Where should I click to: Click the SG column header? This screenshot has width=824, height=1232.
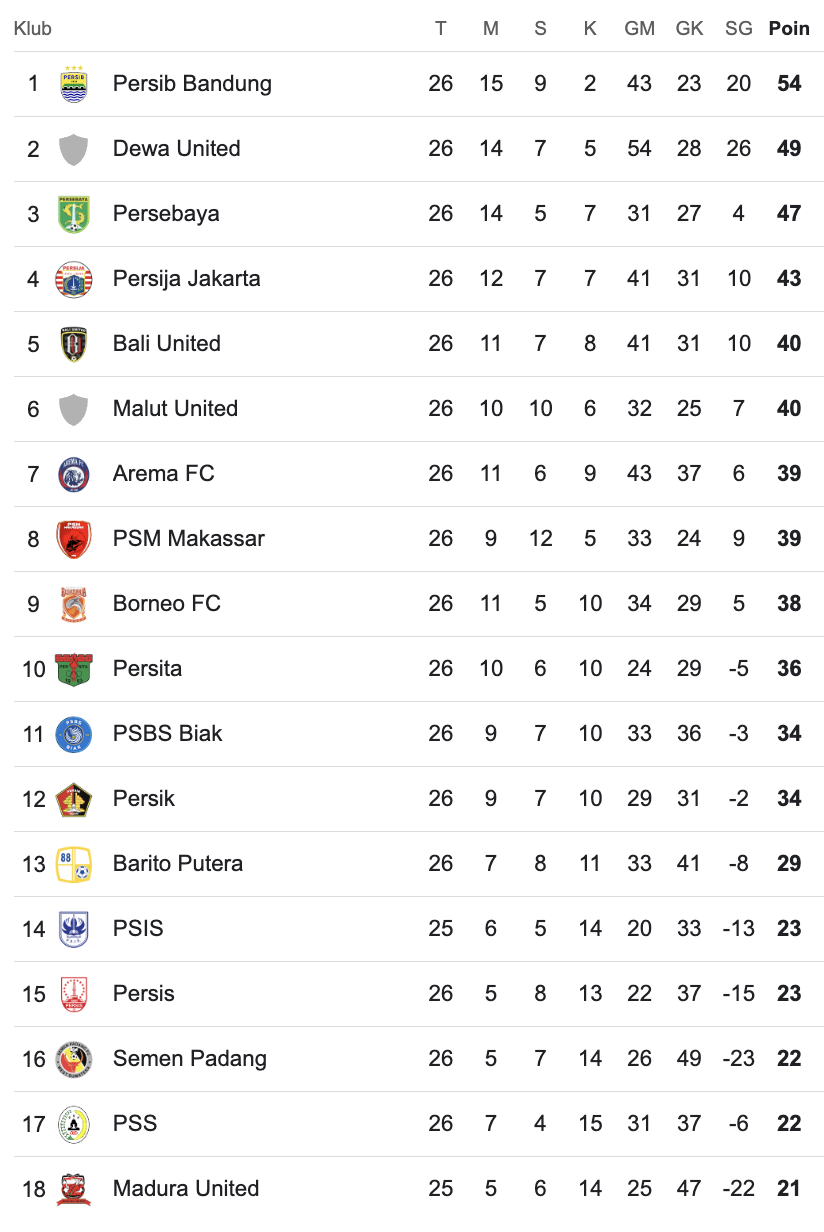coord(738,29)
